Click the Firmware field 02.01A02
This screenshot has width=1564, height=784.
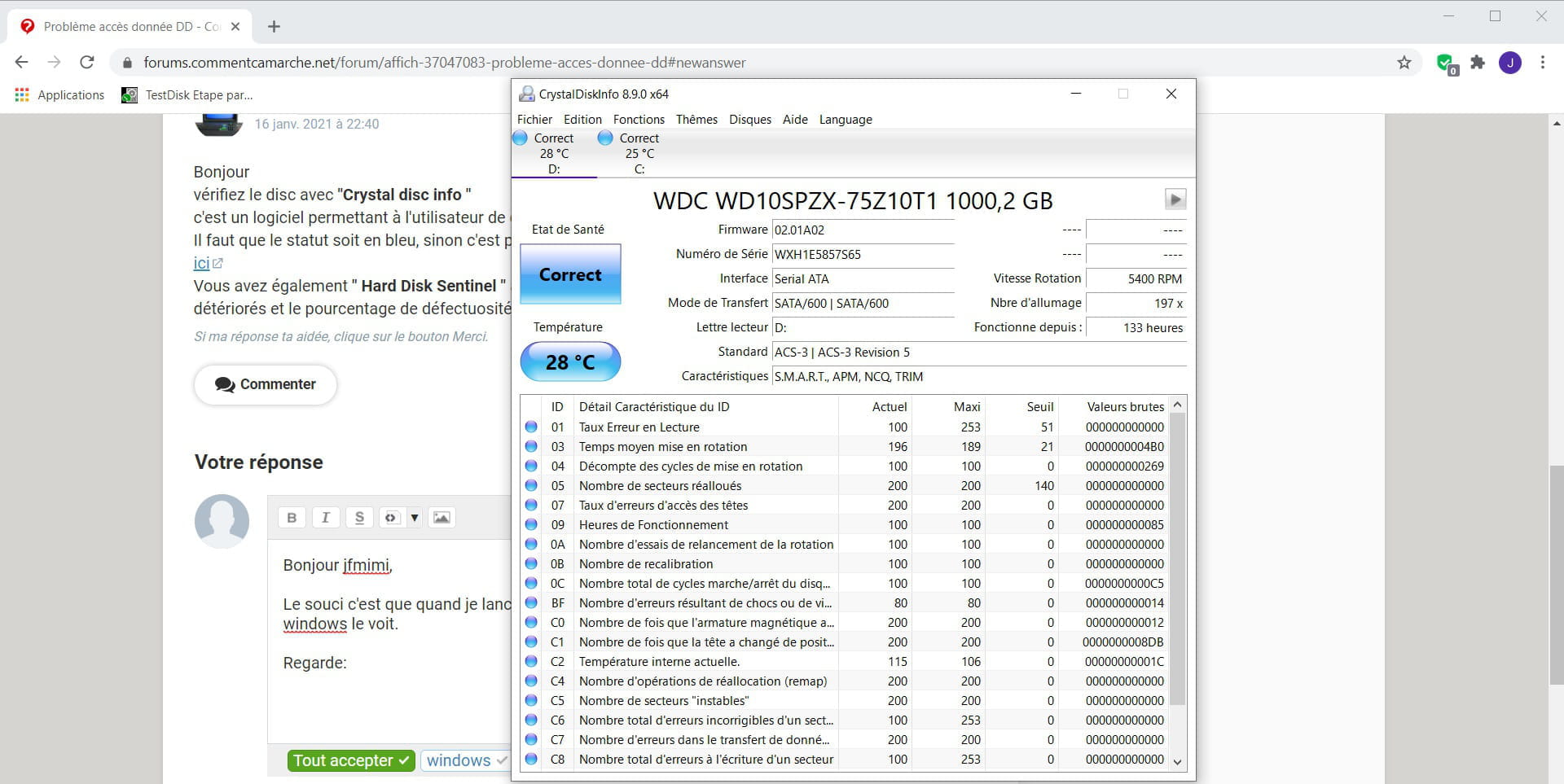tap(863, 230)
